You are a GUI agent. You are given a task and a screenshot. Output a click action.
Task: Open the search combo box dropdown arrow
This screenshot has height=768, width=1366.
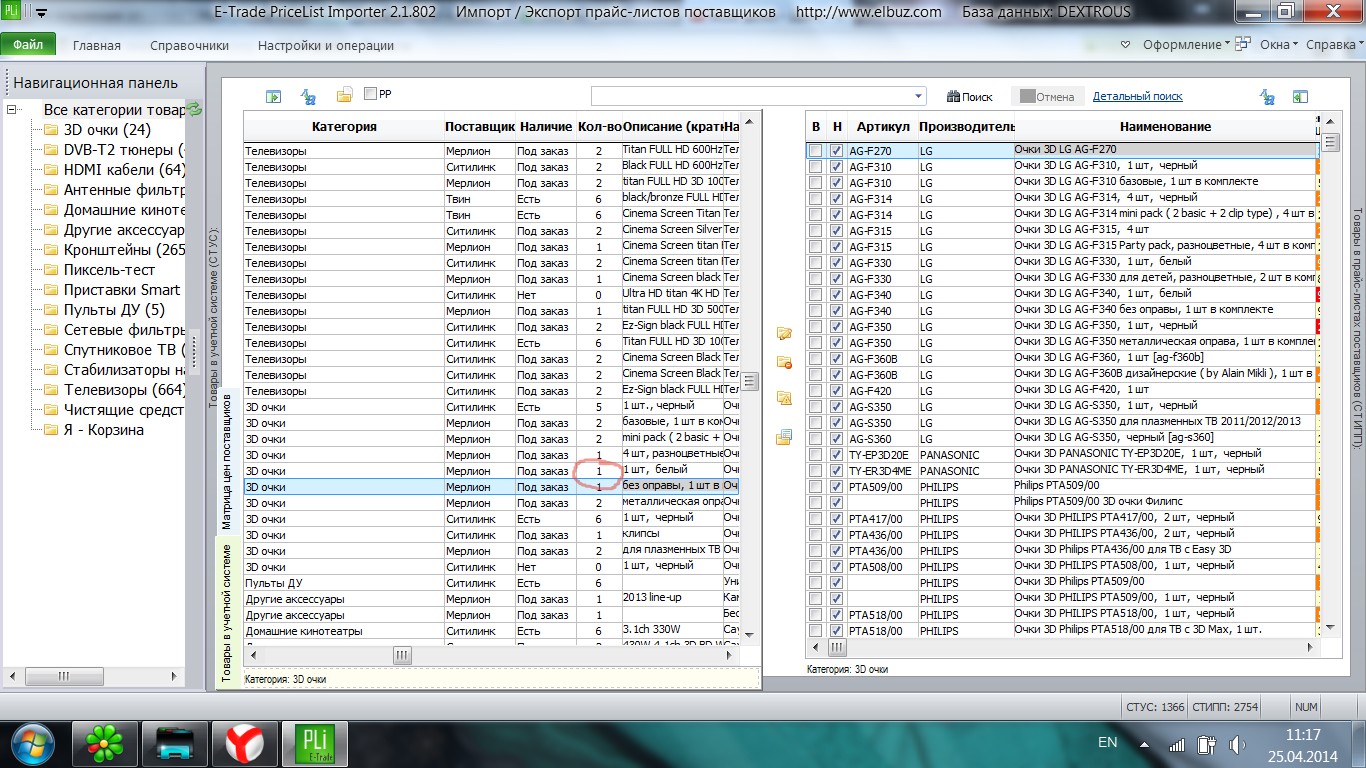pyautogui.click(x=919, y=97)
